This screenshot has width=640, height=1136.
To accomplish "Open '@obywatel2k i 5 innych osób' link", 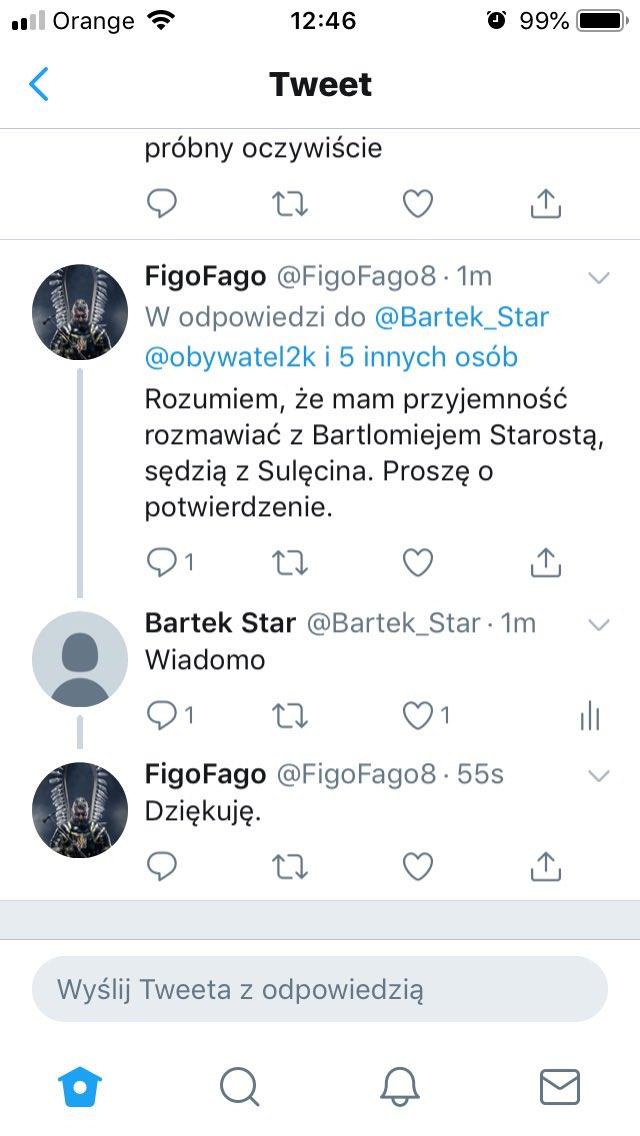I will 331,357.
